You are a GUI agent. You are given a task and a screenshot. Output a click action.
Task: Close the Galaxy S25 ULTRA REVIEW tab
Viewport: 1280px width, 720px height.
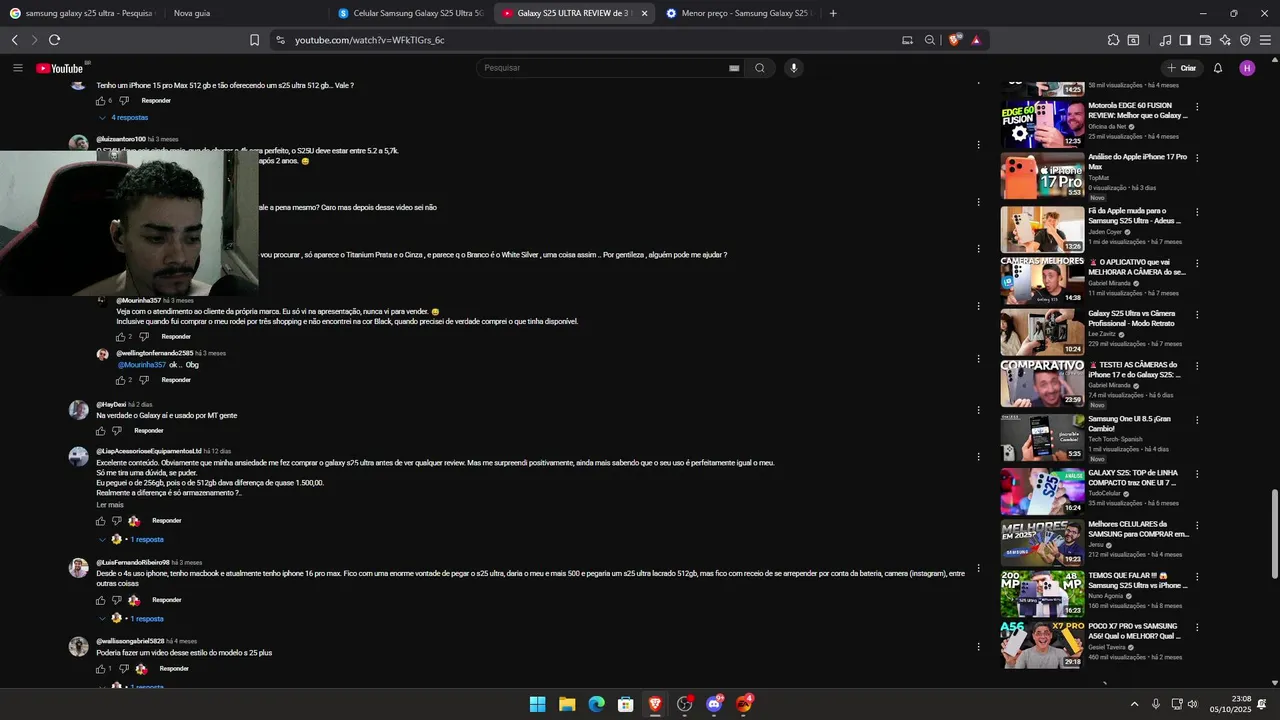[644, 13]
